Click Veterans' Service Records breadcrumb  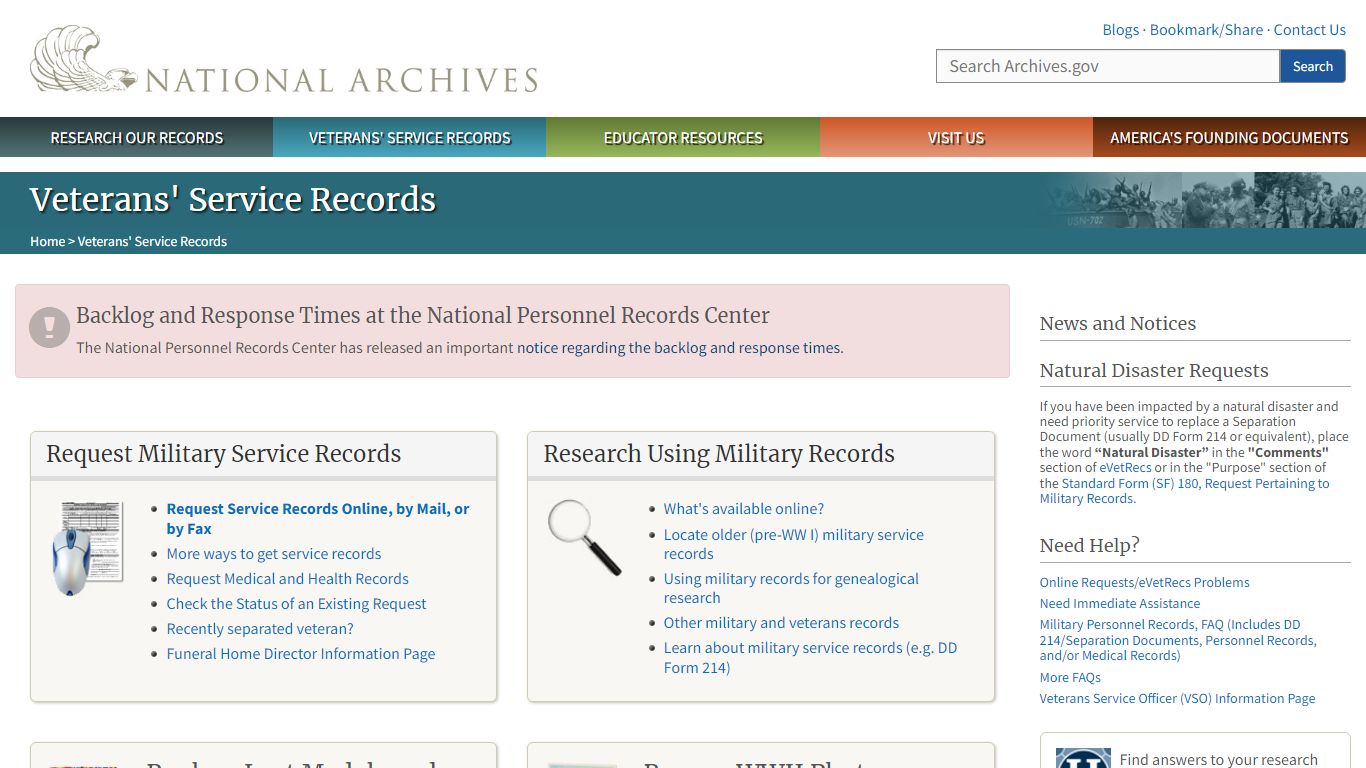click(152, 241)
